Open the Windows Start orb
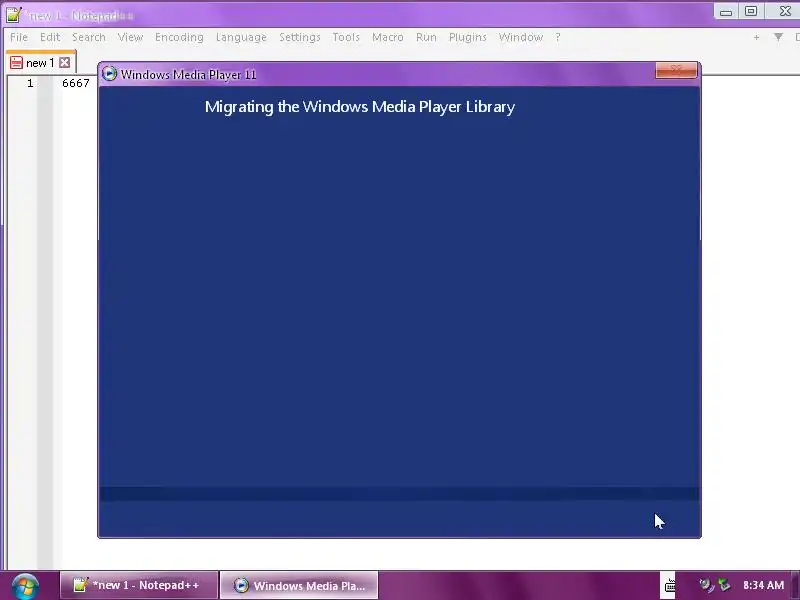The width and height of the screenshot is (800, 600). (25, 586)
